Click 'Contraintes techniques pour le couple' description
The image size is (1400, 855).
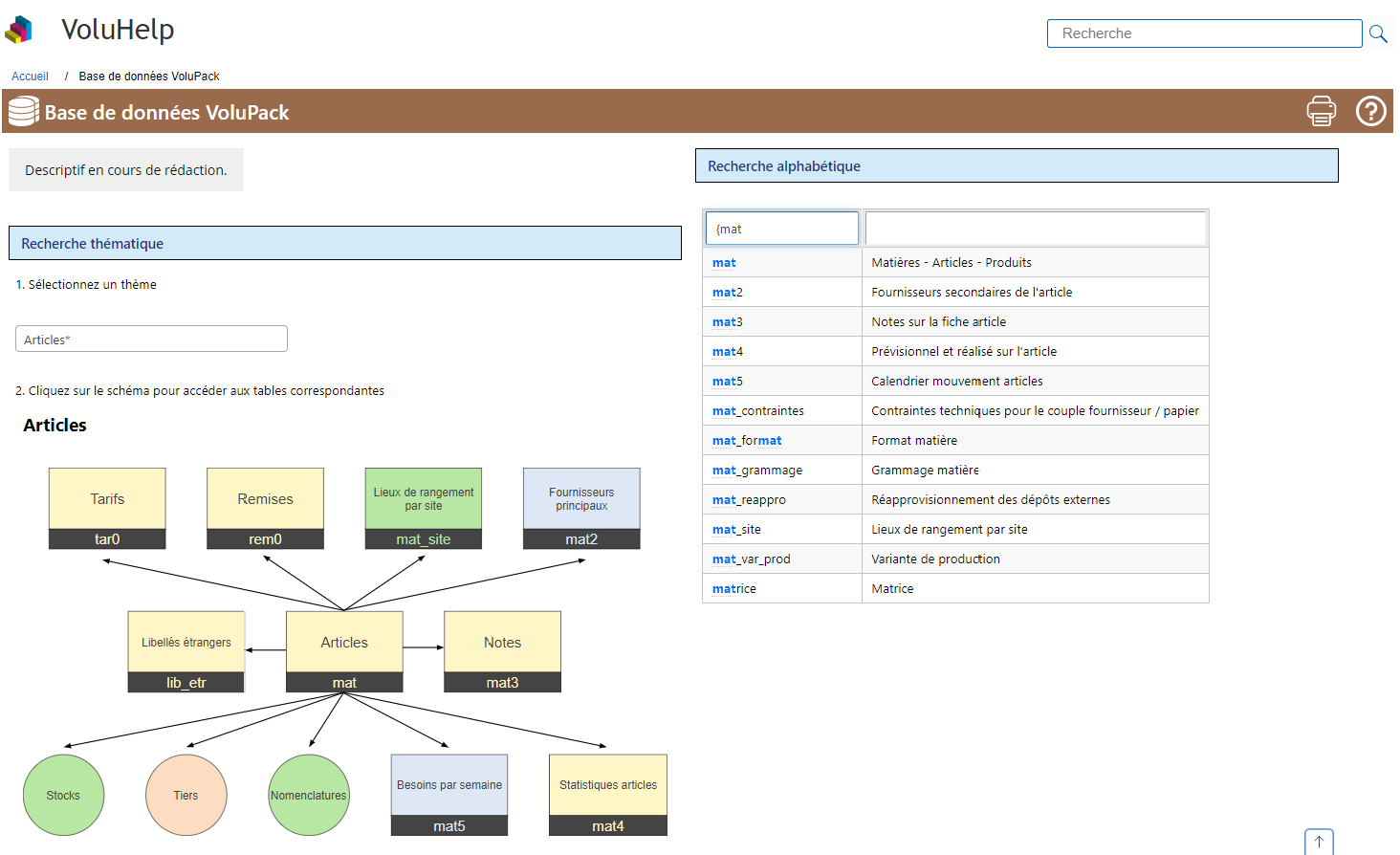coord(1035,411)
